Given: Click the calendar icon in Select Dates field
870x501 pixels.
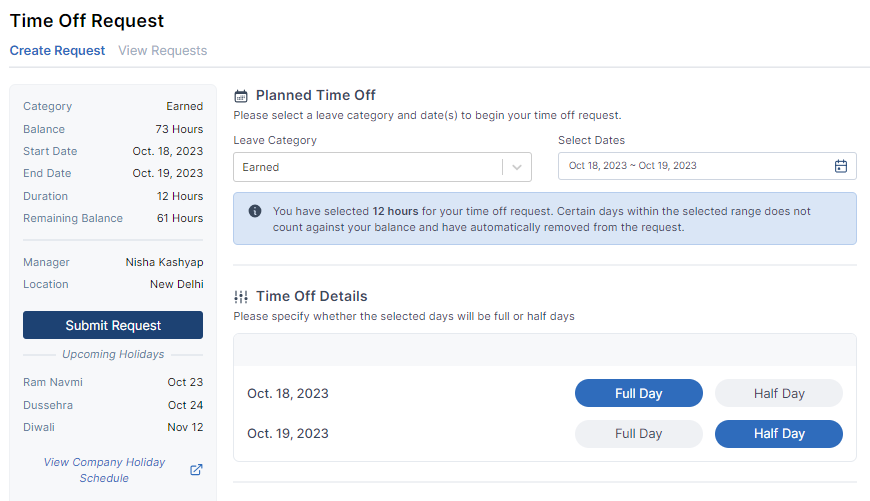Looking at the screenshot, I should pyautogui.click(x=841, y=166).
